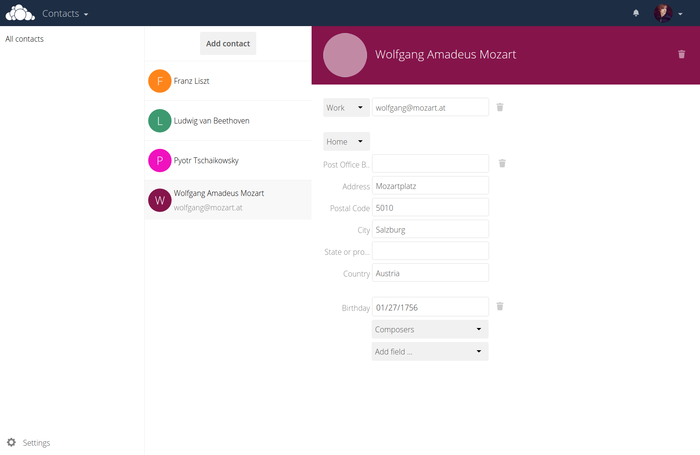The image size is (700, 455).
Task: Click the Settings gear icon
Action: [11, 442]
